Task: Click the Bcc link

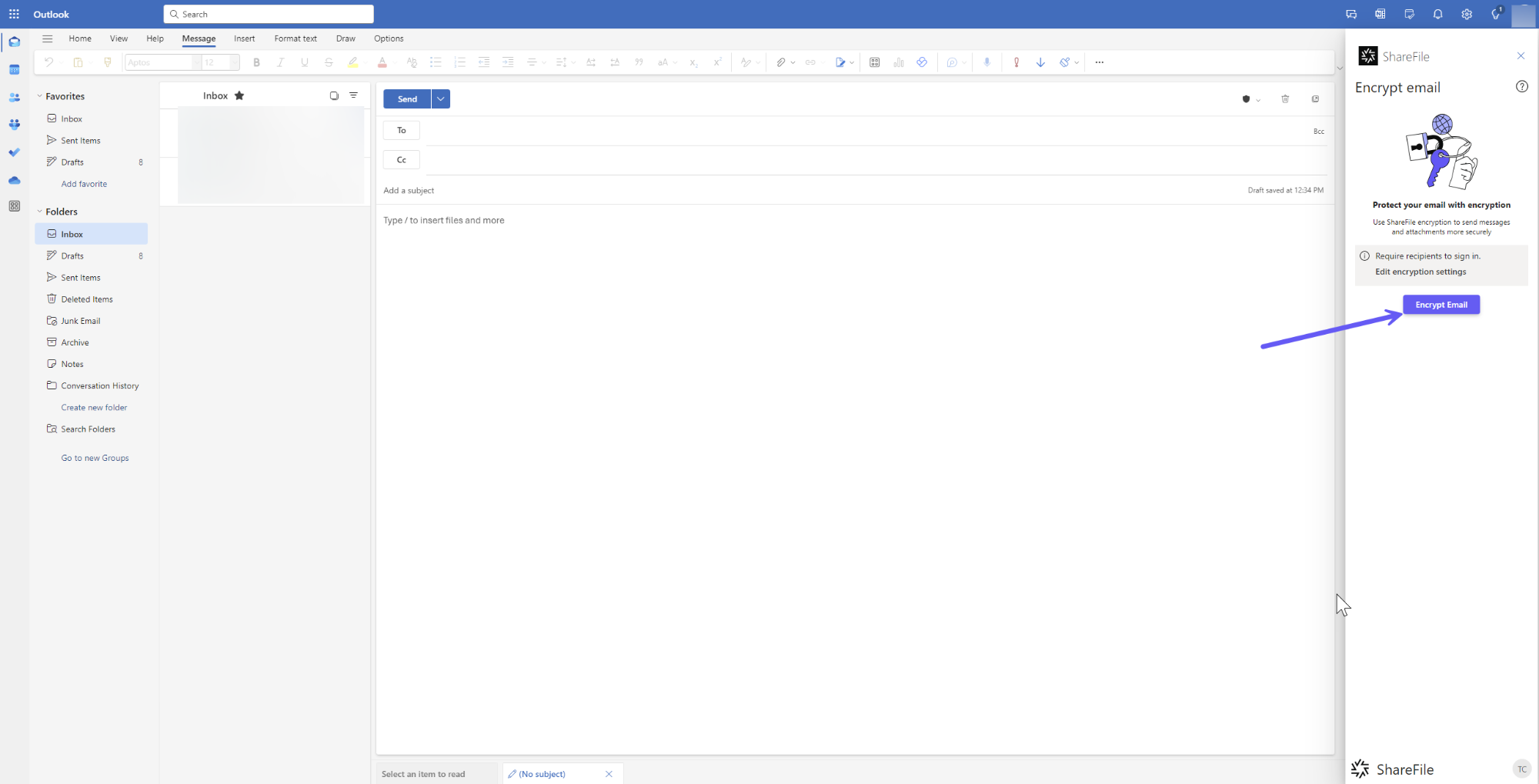Action: 1319,132
